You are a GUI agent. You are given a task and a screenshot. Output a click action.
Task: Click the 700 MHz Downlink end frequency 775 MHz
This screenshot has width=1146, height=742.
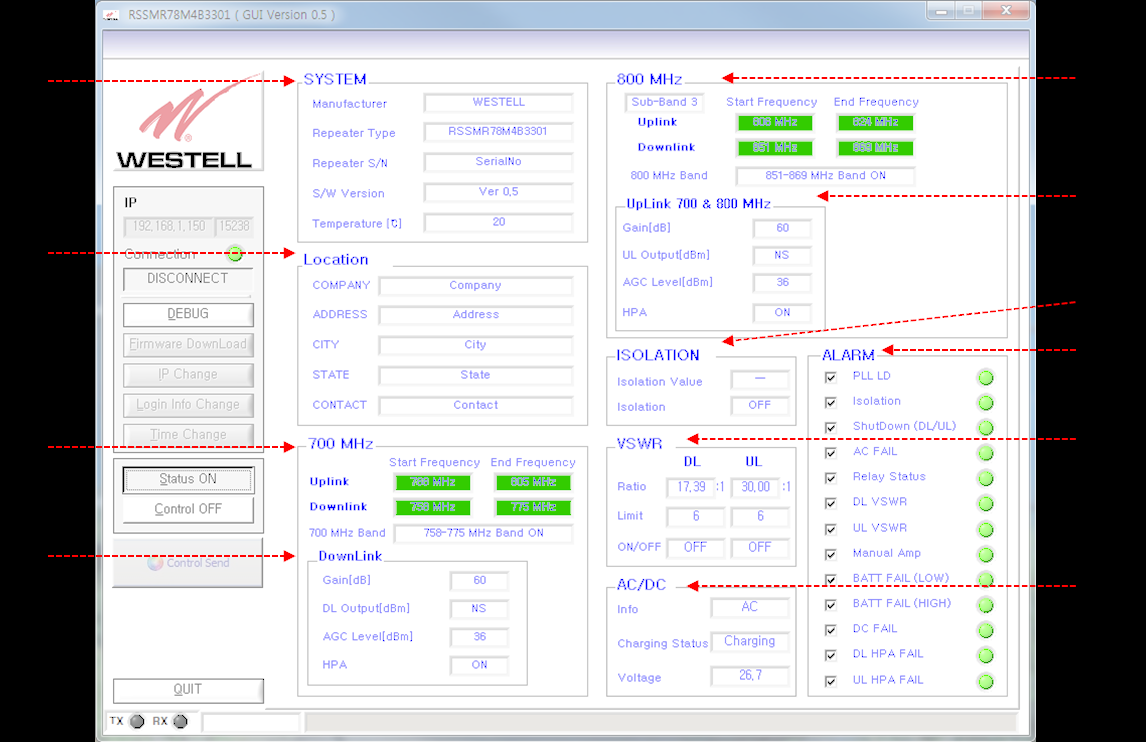coord(533,507)
